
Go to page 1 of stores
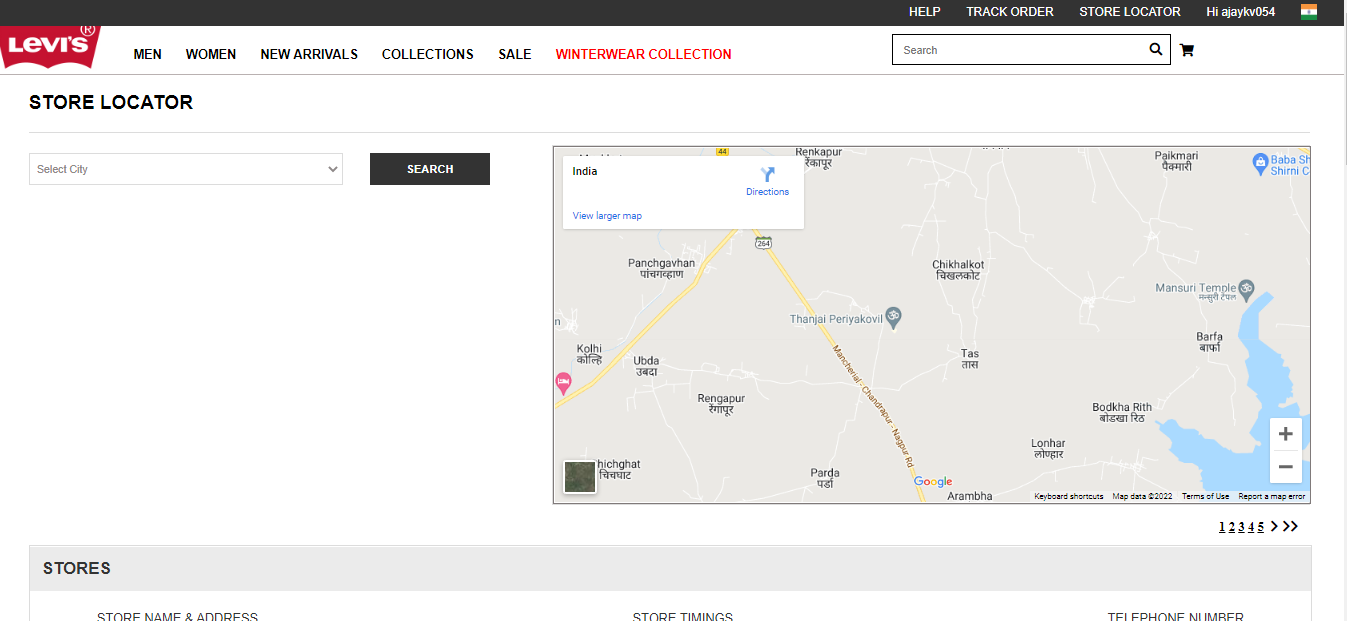pyautogui.click(x=1222, y=527)
